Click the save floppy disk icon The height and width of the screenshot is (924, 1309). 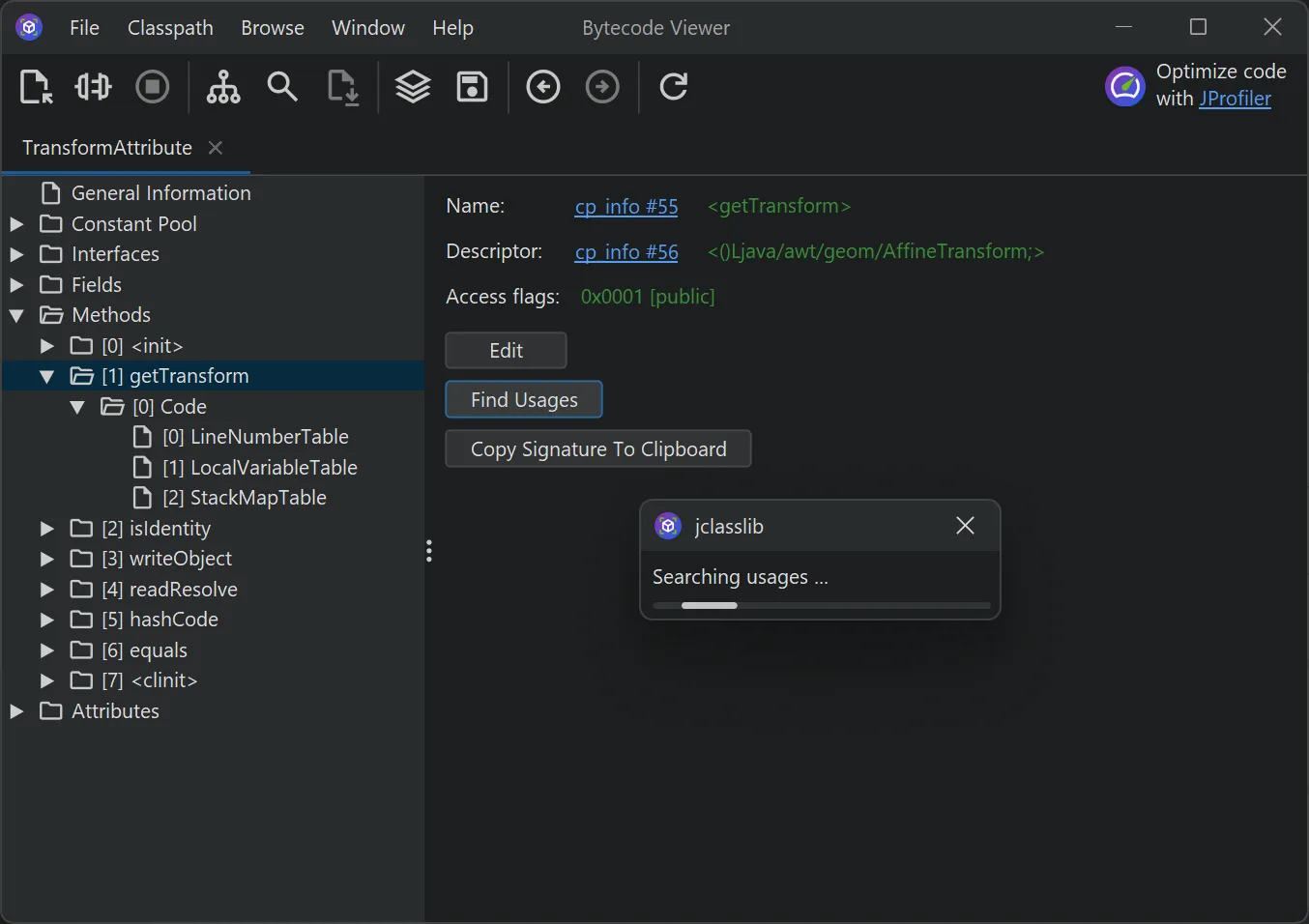[472, 87]
